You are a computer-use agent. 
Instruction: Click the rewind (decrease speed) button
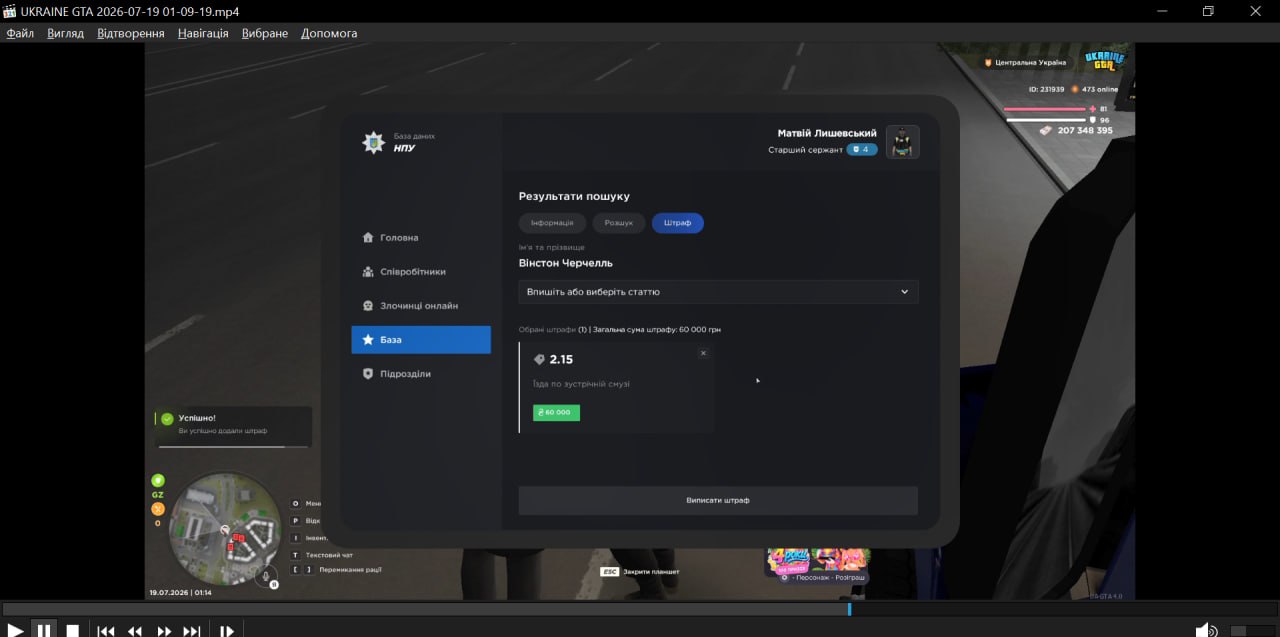pyautogui.click(x=135, y=631)
